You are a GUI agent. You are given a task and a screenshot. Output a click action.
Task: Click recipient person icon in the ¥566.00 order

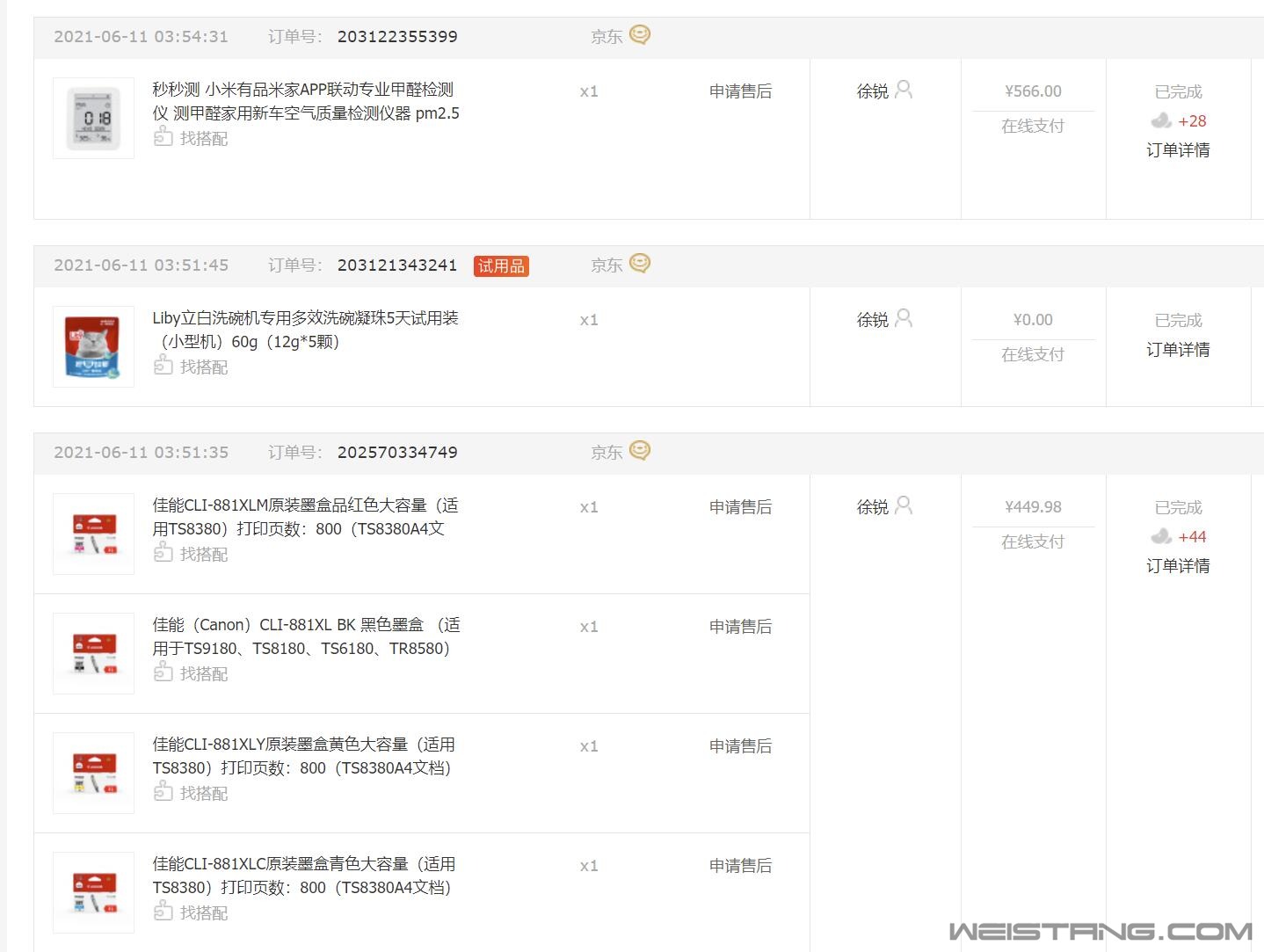coord(904,90)
